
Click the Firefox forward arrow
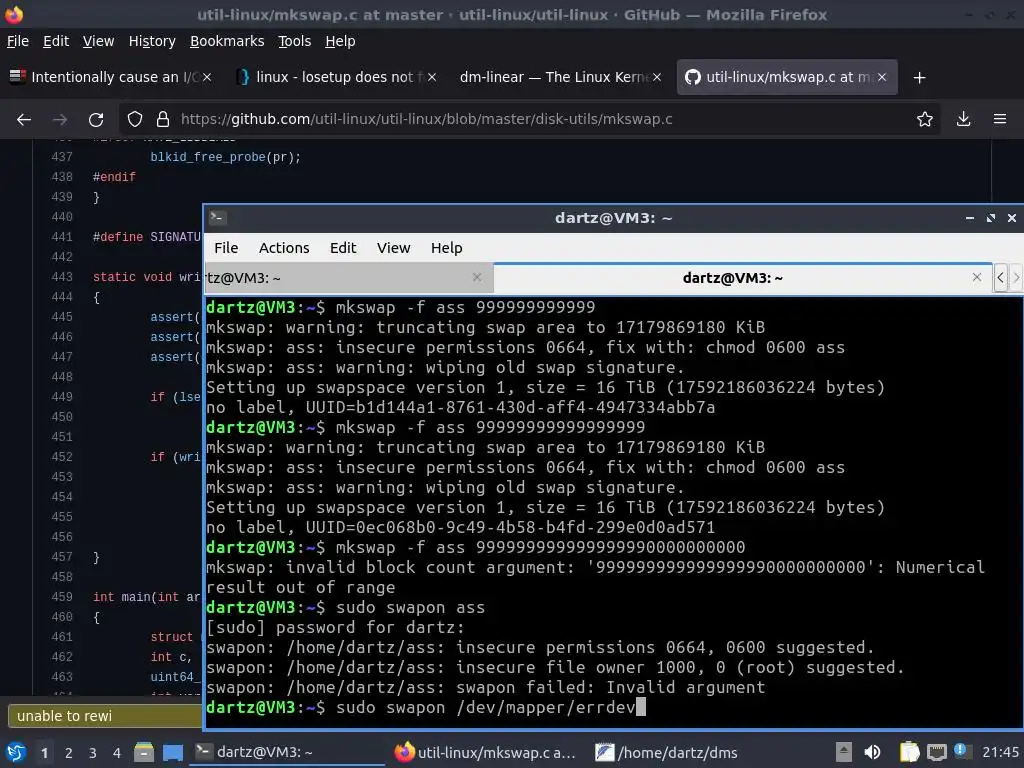[60, 120]
